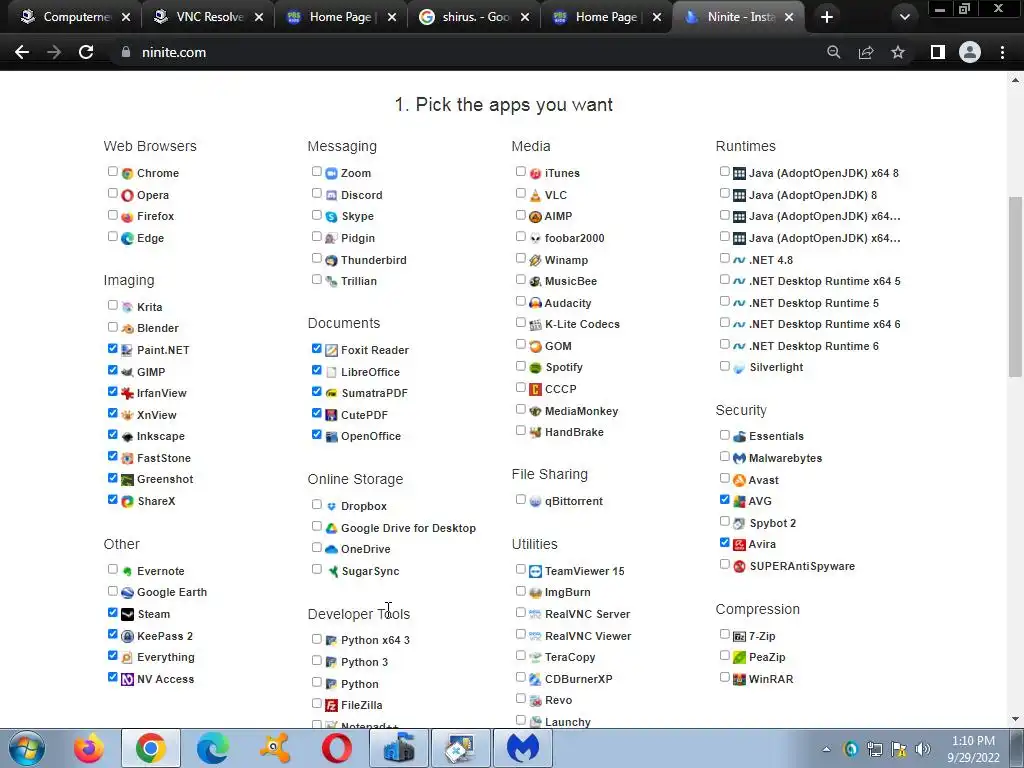Screen dimensions: 1024x768
Task: Click the Discord icon under Messaging
Action: [x=331, y=195]
